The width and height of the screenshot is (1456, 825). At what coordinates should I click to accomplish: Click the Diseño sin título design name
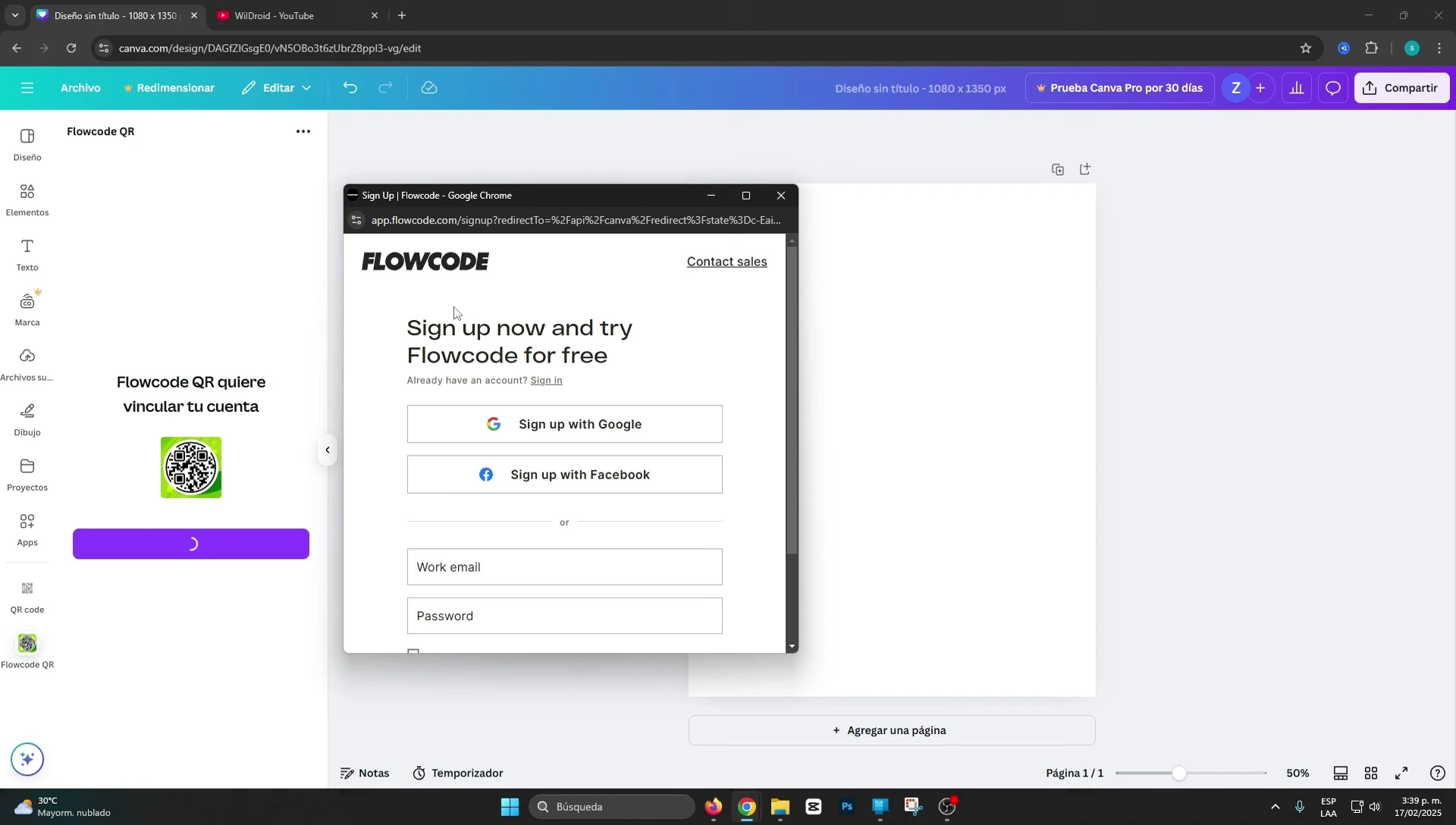(921, 88)
